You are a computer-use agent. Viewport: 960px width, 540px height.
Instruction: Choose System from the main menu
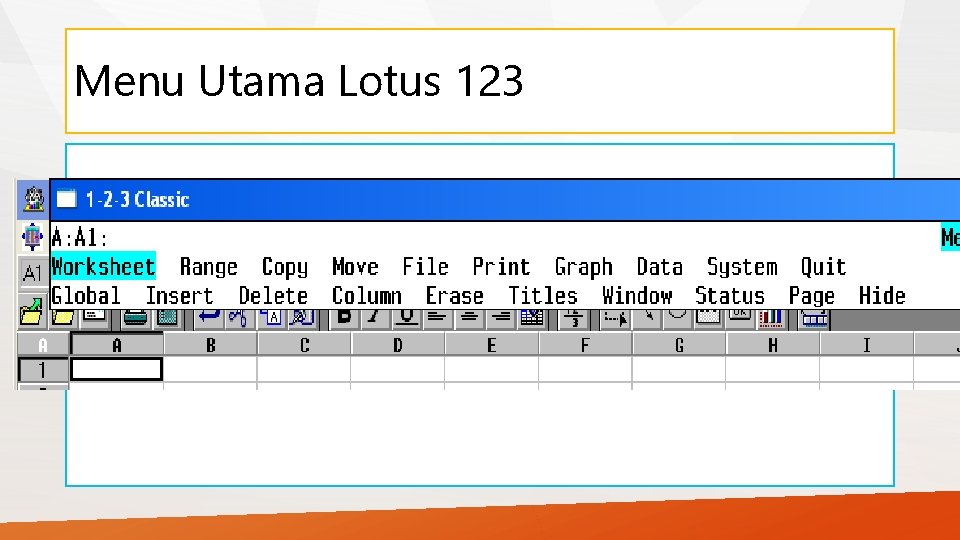click(x=742, y=266)
